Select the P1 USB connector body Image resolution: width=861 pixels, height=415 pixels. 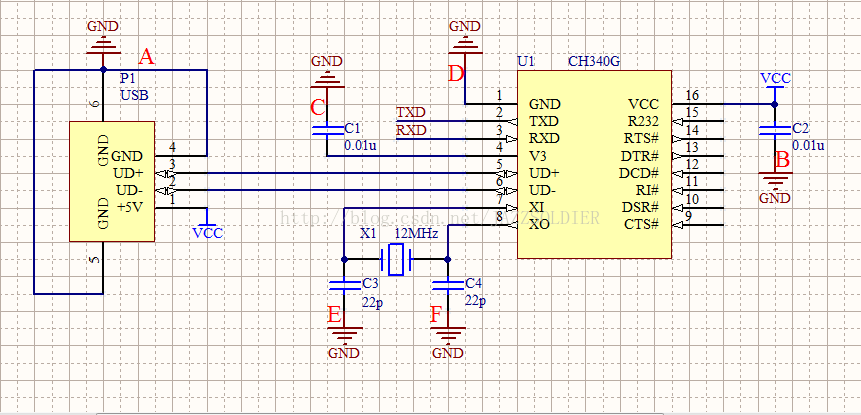click(x=111, y=181)
